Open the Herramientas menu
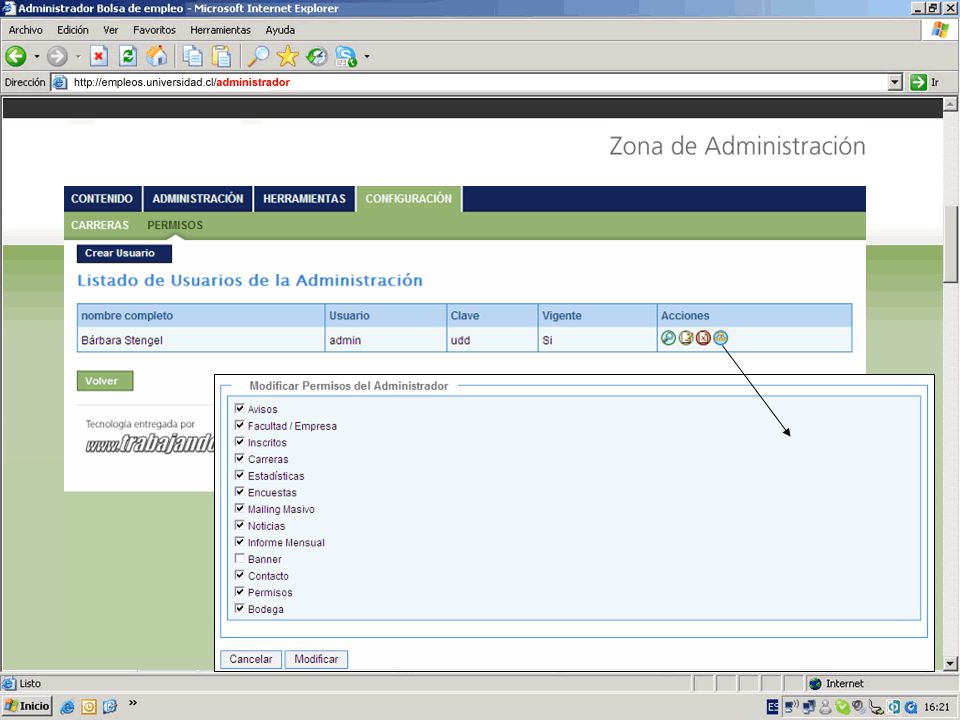960x720 pixels. pos(220,30)
